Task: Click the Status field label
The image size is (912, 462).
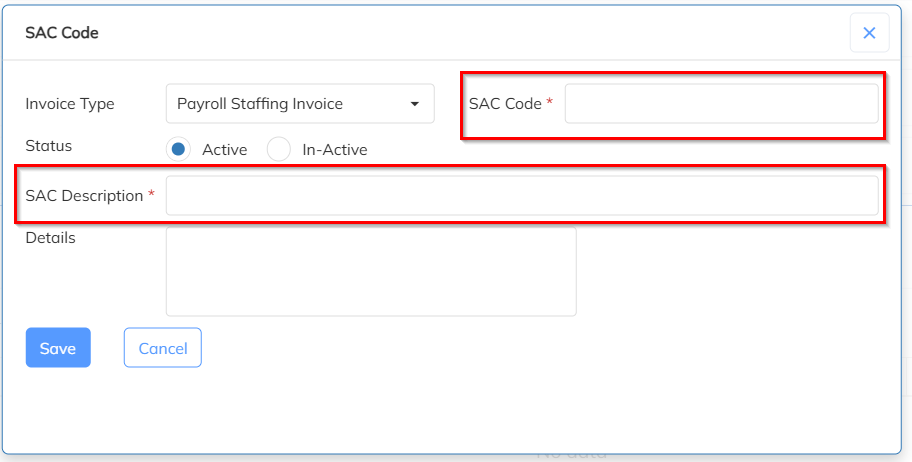Action: click(x=49, y=146)
